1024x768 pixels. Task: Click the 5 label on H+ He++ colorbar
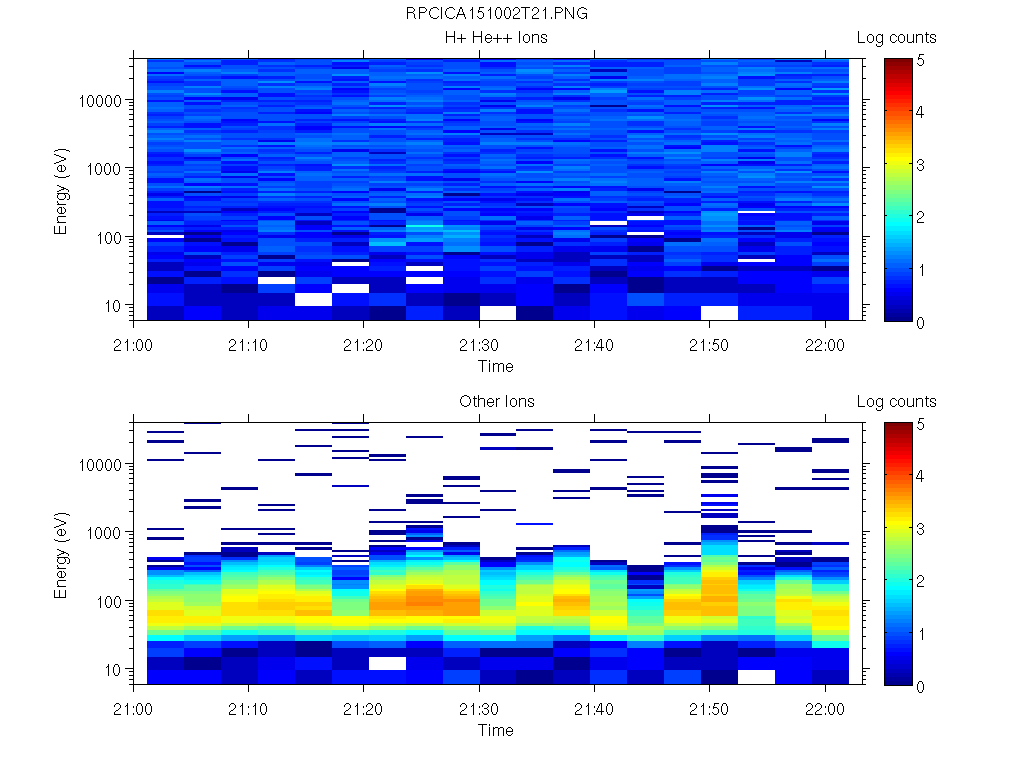tap(921, 61)
